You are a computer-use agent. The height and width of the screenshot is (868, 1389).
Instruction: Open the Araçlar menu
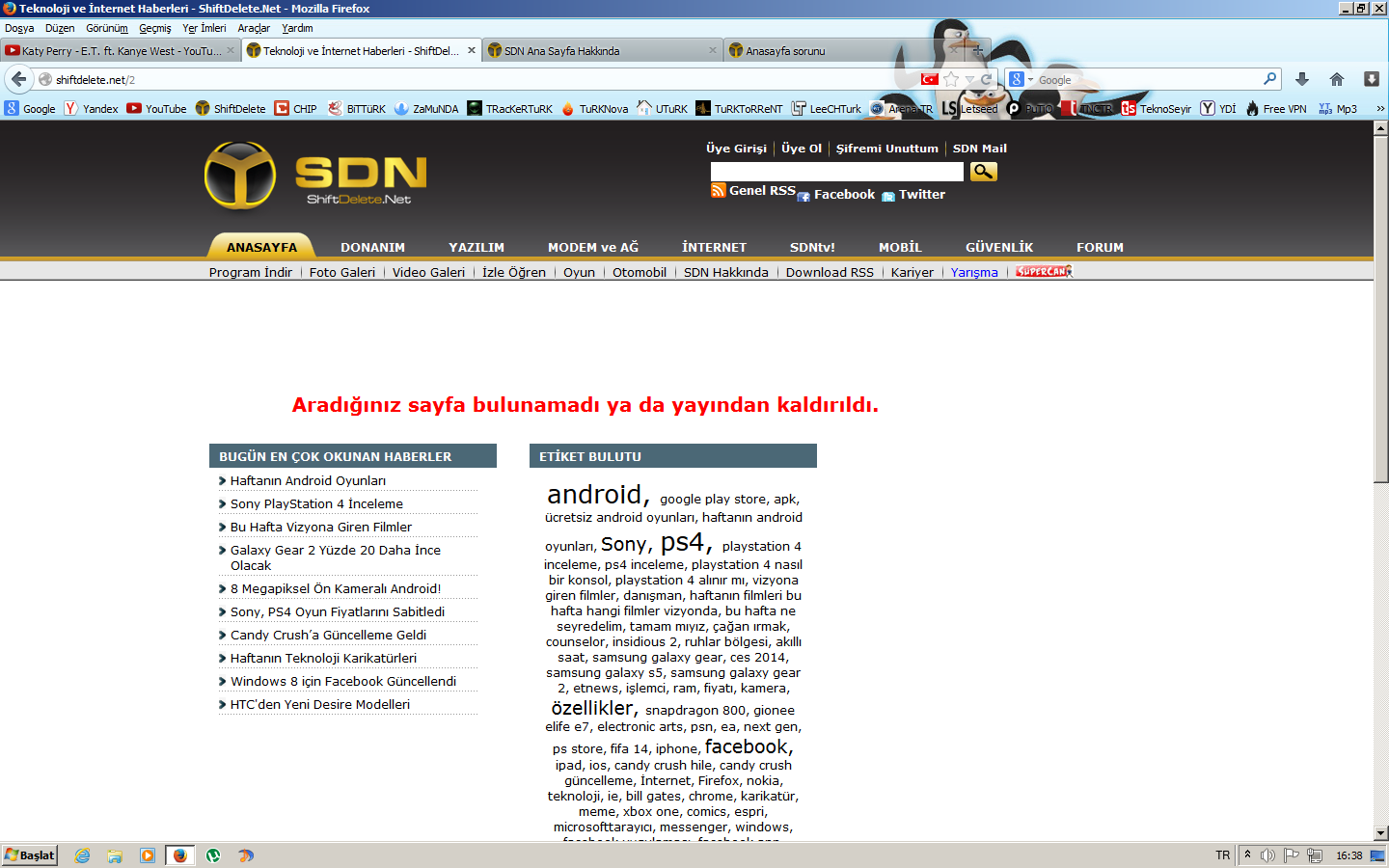pyautogui.click(x=254, y=28)
